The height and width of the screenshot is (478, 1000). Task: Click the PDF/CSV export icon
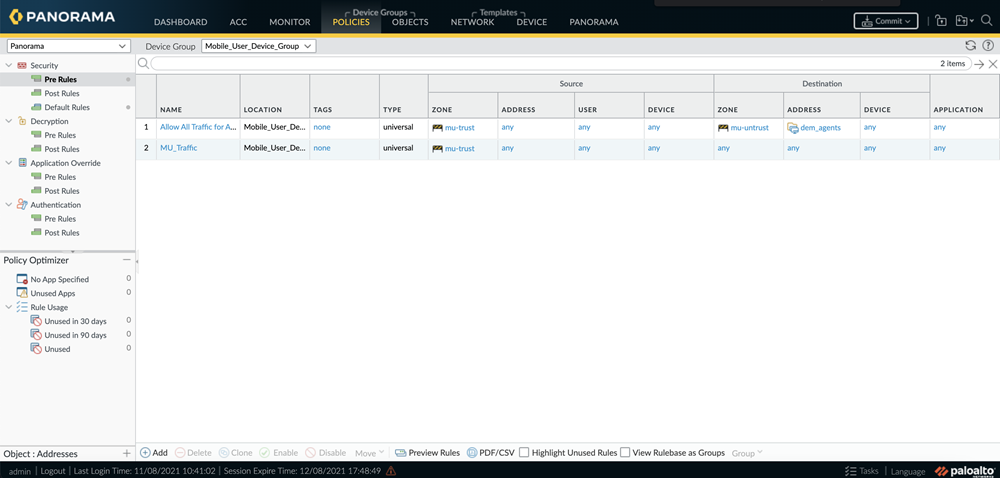point(472,453)
